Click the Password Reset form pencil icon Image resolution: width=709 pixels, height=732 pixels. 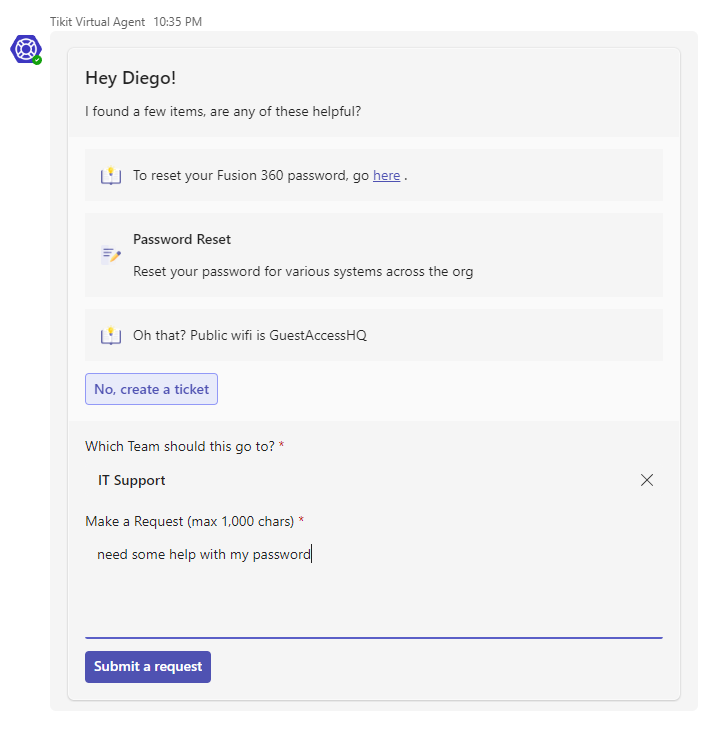click(x=111, y=255)
